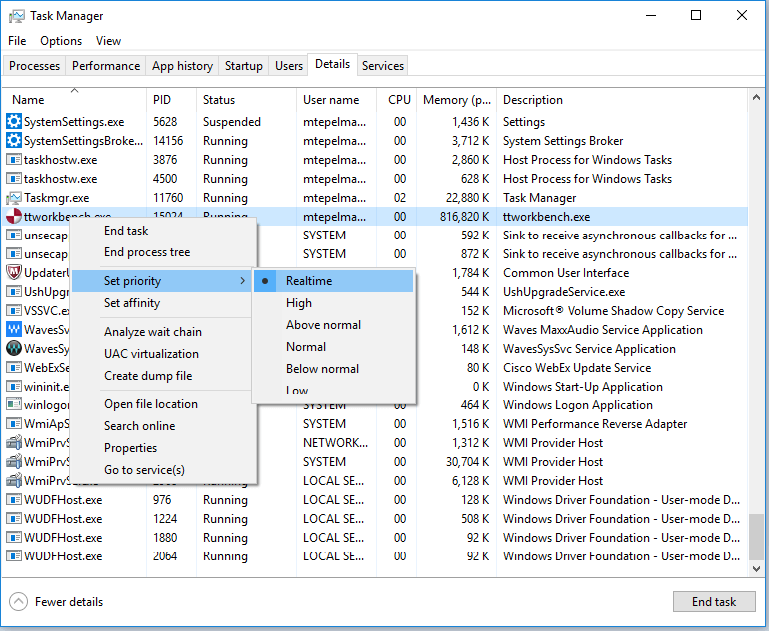
Task: Choose Properties in context menu
Action: point(162,448)
